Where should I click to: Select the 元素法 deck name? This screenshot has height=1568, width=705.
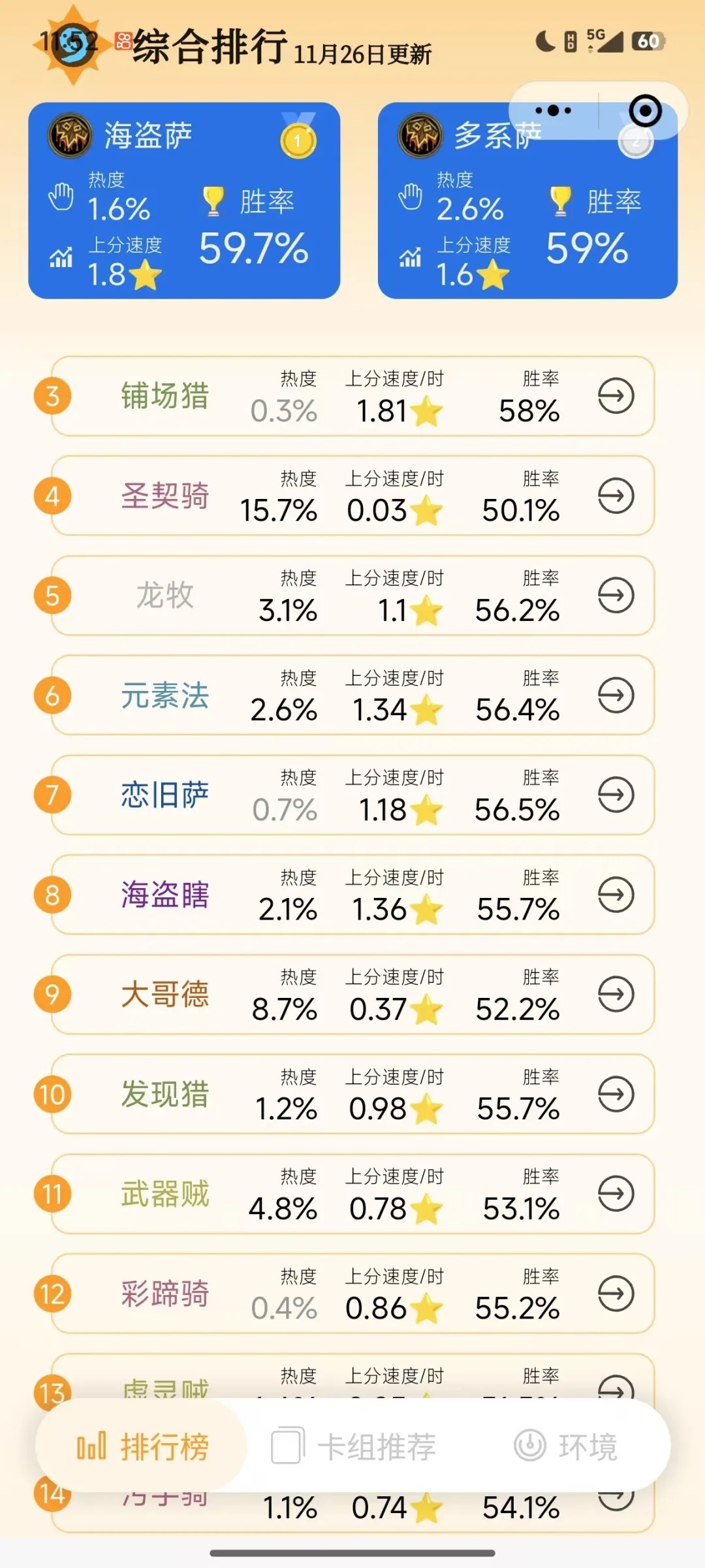coord(165,695)
